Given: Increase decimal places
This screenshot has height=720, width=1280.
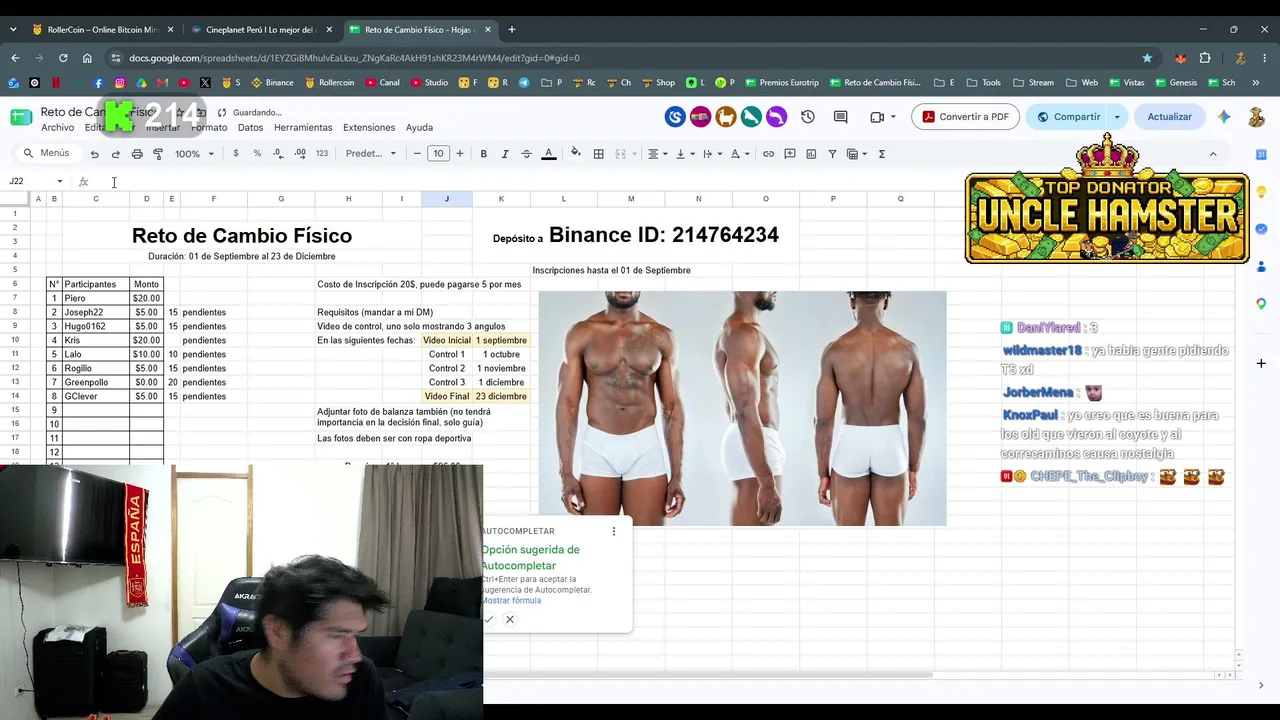Looking at the screenshot, I should click(300, 154).
